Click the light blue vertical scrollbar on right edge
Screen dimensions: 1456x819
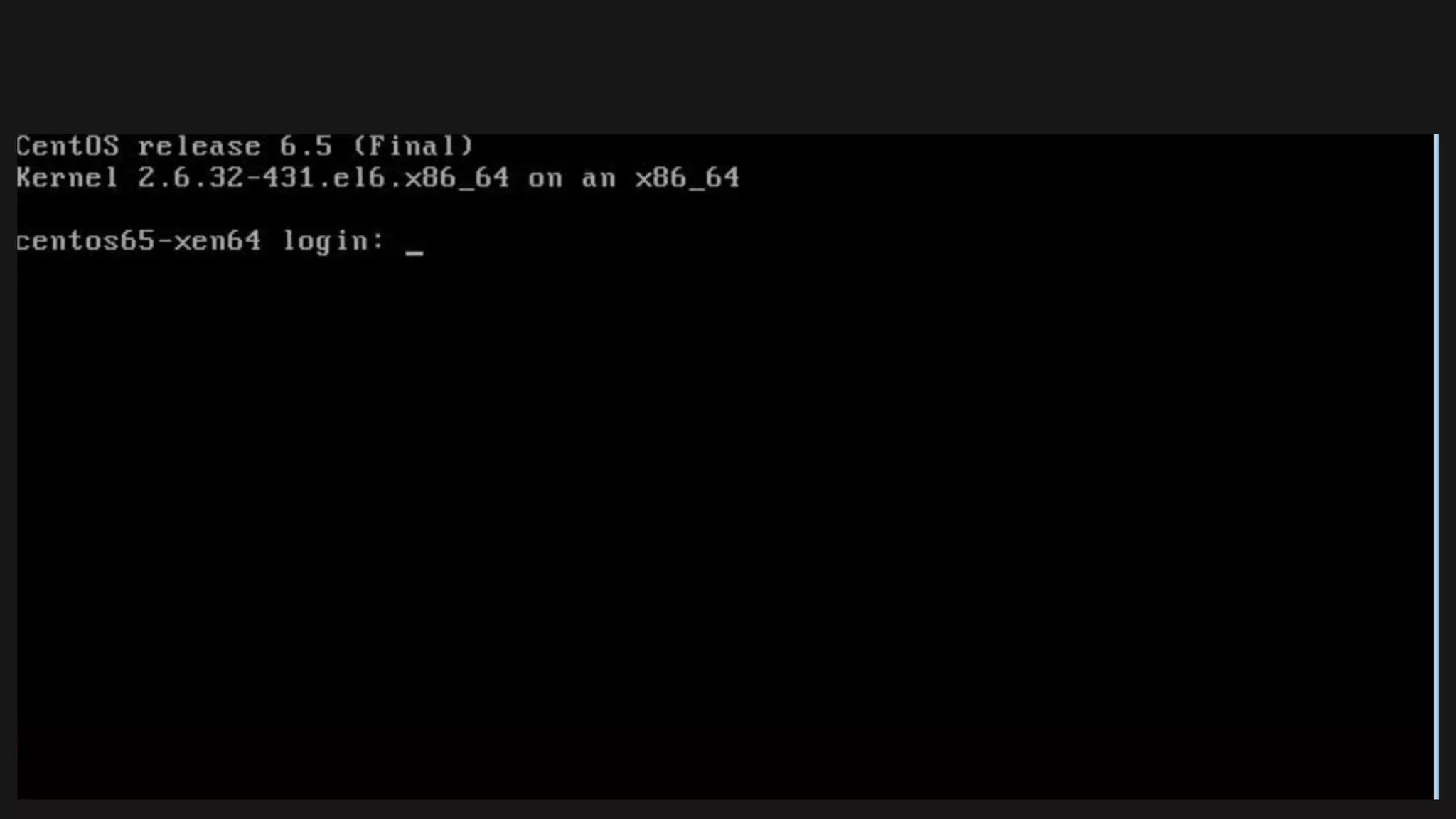click(x=1436, y=466)
